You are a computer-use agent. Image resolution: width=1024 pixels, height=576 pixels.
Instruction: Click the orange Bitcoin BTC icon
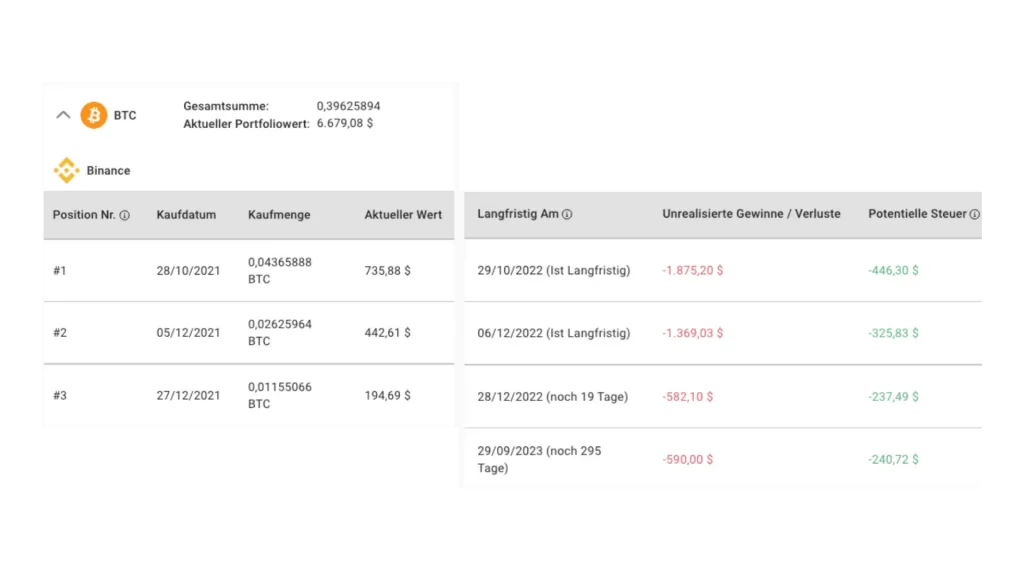click(x=94, y=115)
